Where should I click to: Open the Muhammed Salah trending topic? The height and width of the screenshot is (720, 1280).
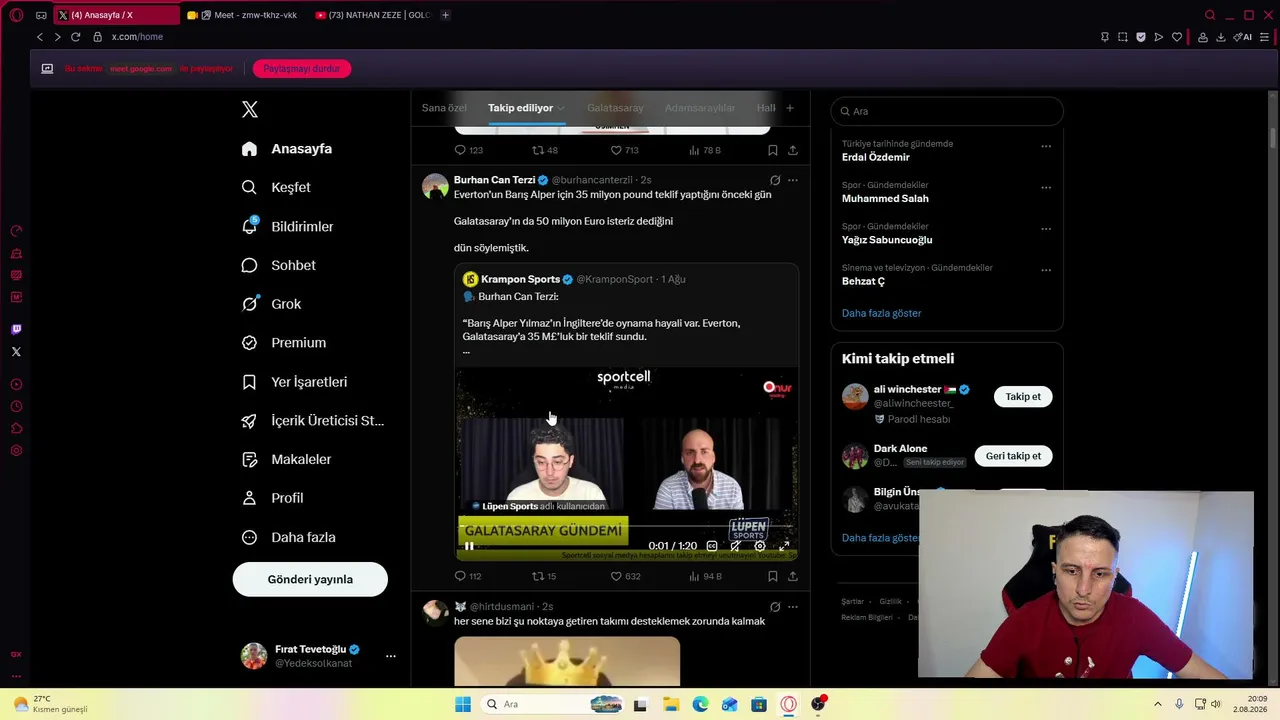pyautogui.click(x=885, y=198)
